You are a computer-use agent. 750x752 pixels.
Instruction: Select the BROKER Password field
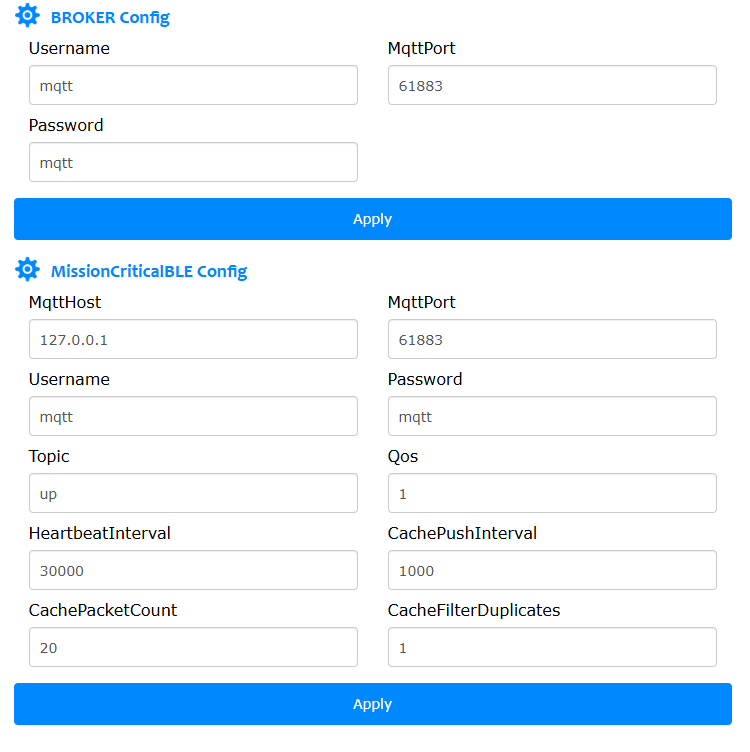(193, 162)
